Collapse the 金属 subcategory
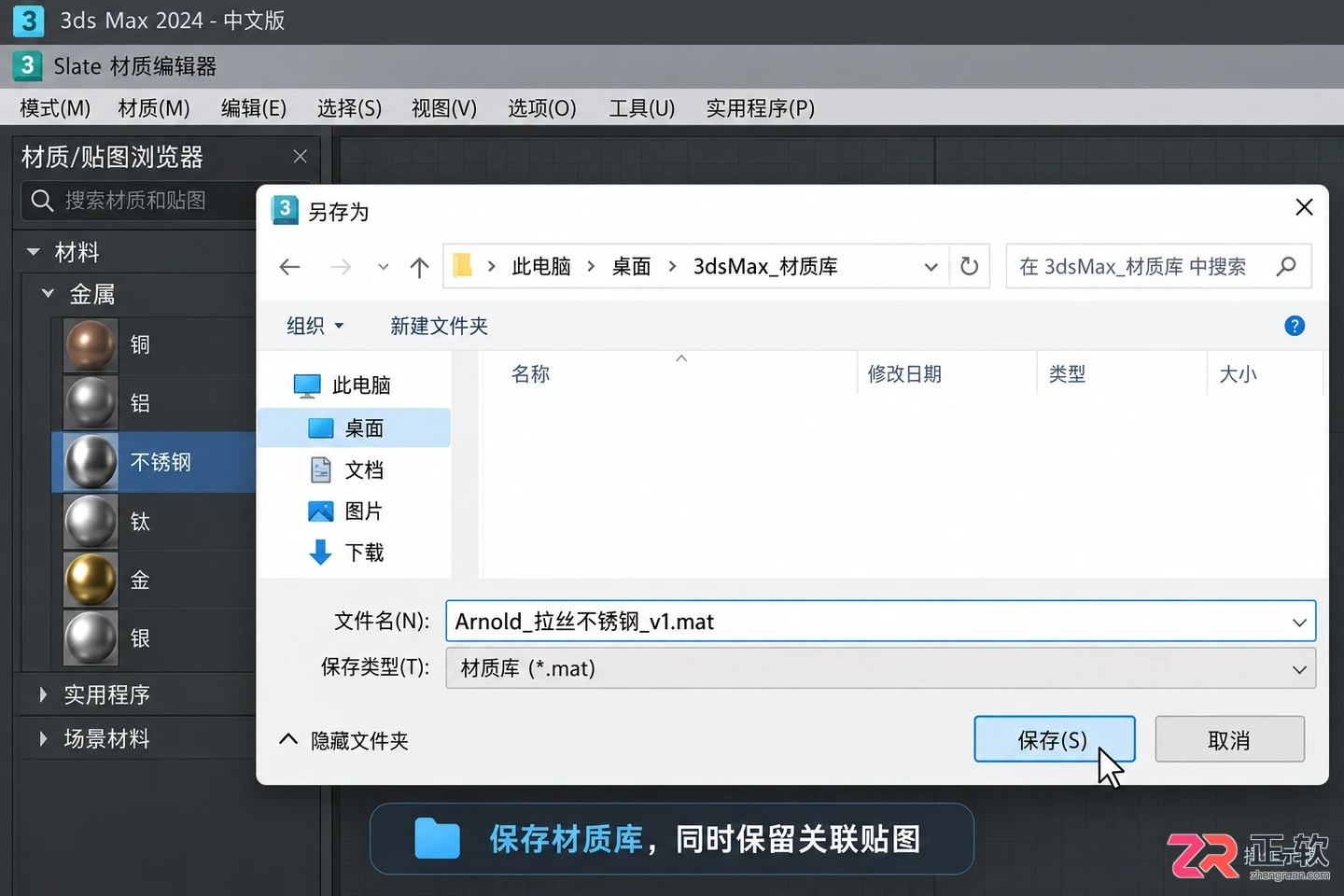 pyautogui.click(x=49, y=294)
